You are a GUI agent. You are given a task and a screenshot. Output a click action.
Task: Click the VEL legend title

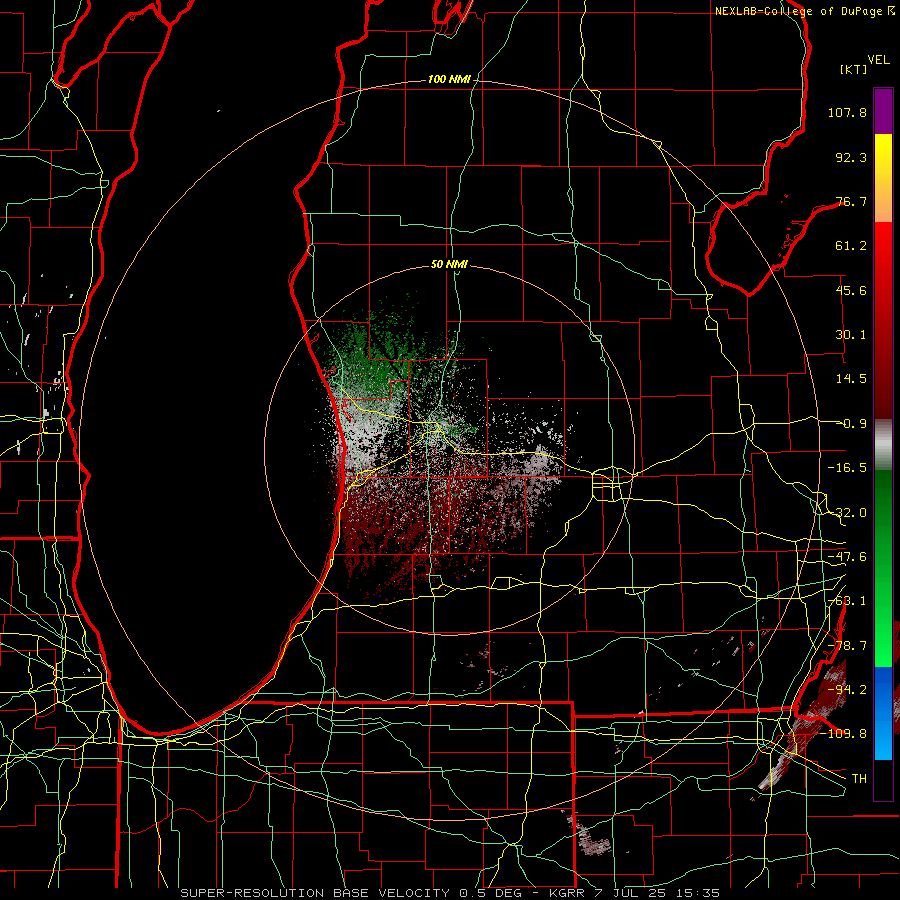(878, 59)
